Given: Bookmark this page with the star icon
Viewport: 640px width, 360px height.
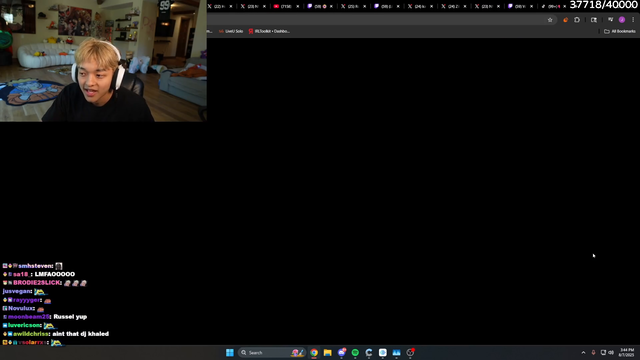Looking at the screenshot, I should click(x=550, y=20).
